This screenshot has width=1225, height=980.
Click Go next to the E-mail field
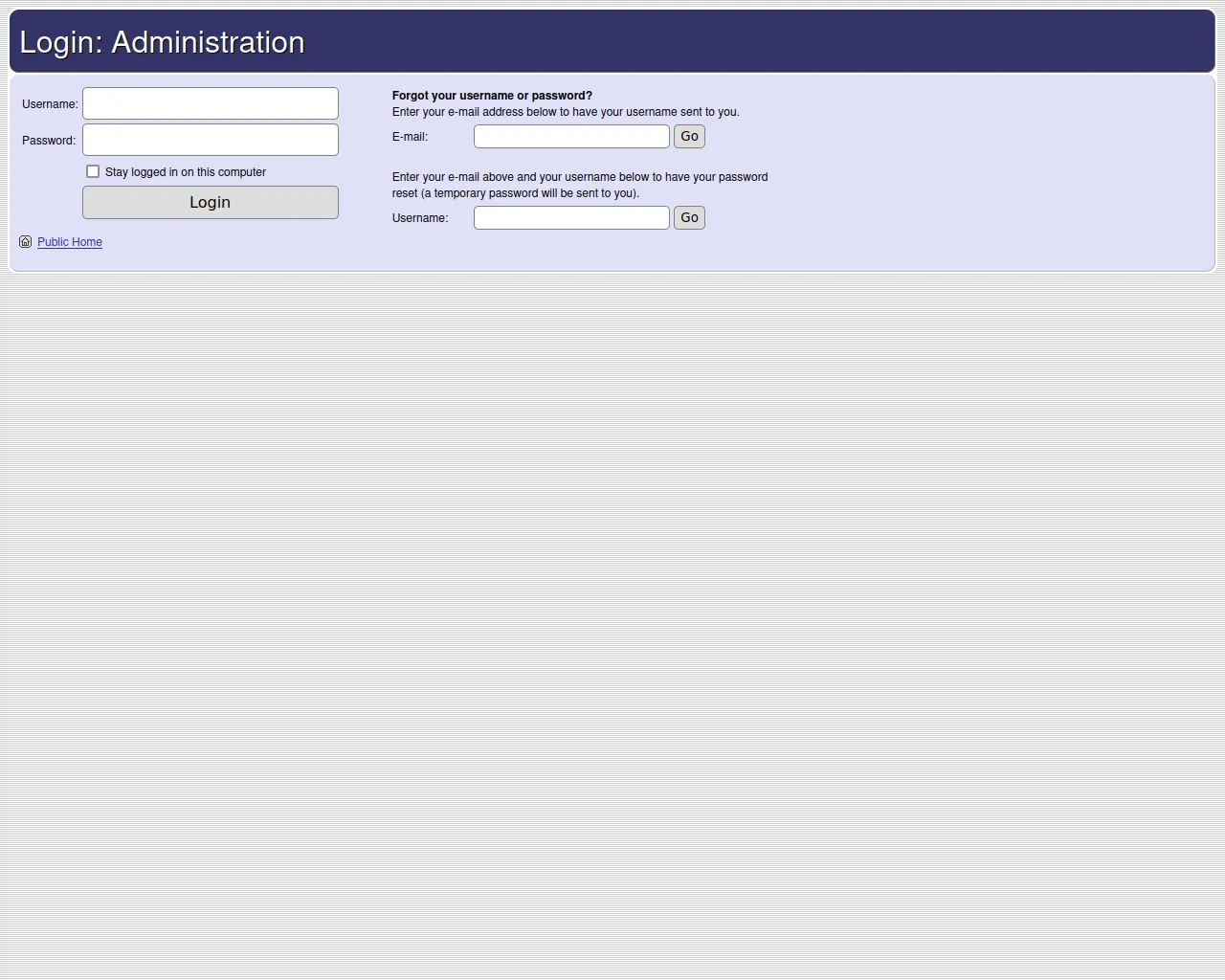tap(689, 137)
